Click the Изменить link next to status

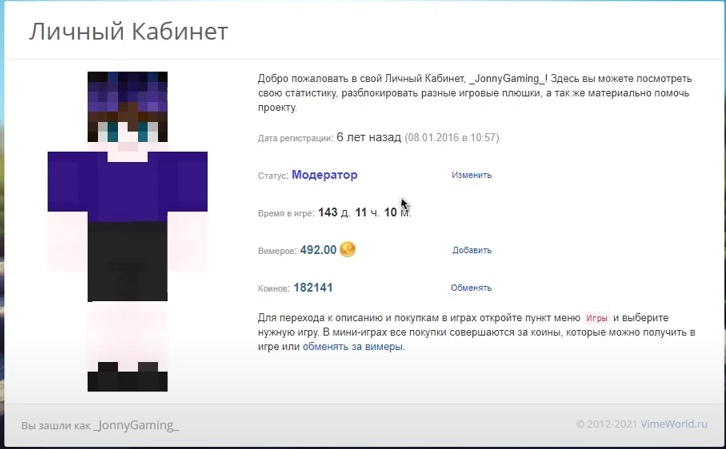[471, 175]
